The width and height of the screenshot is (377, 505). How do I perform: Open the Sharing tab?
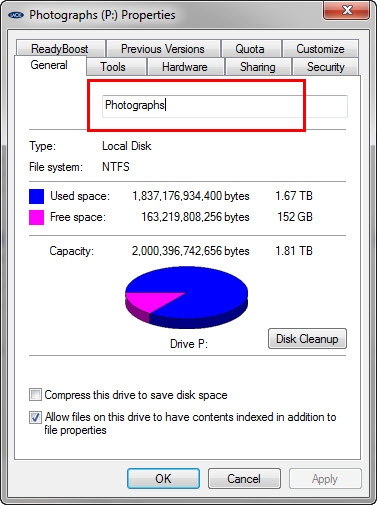(258, 67)
